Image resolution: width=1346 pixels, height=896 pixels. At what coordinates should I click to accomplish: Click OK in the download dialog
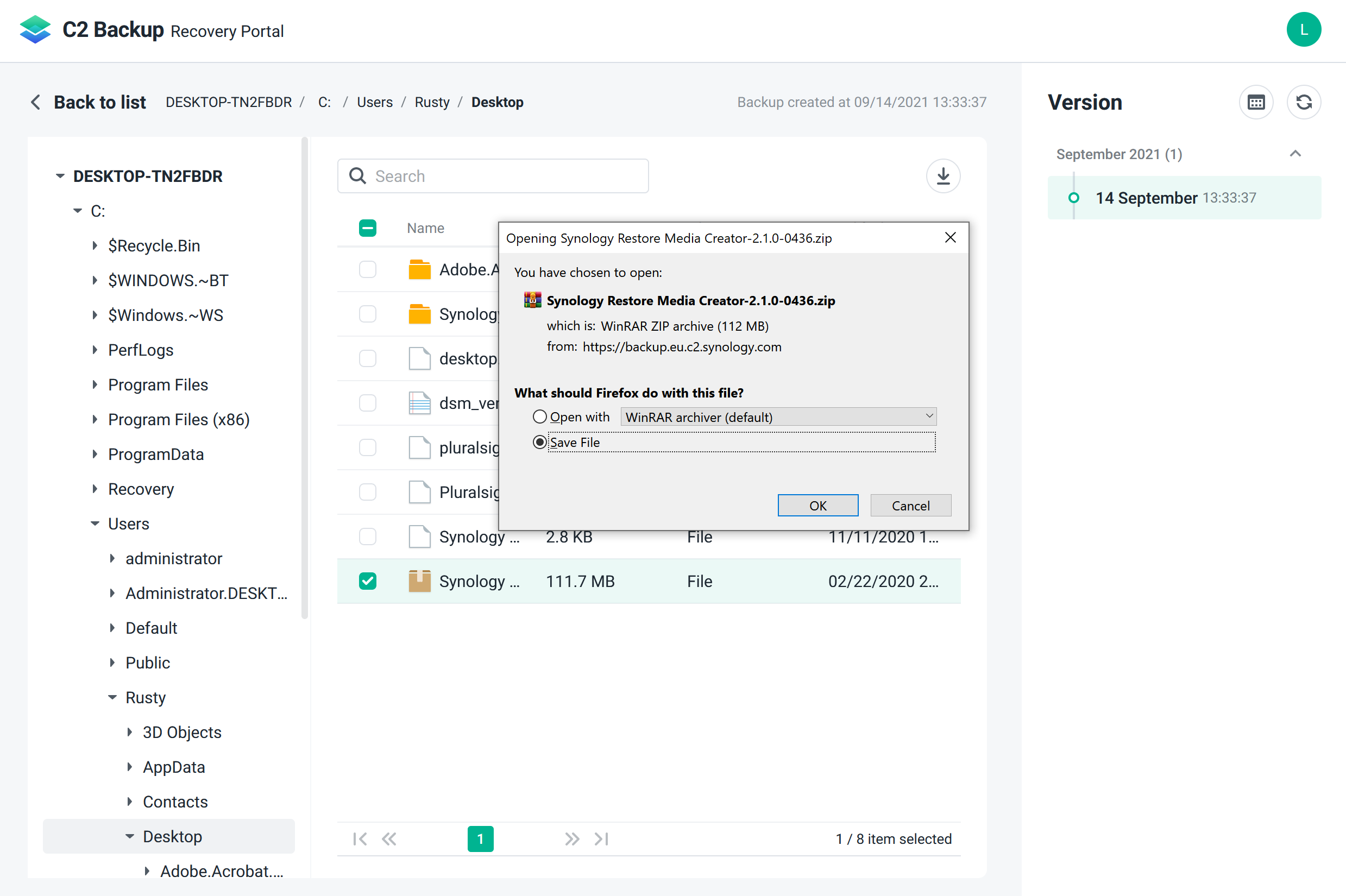[818, 505]
